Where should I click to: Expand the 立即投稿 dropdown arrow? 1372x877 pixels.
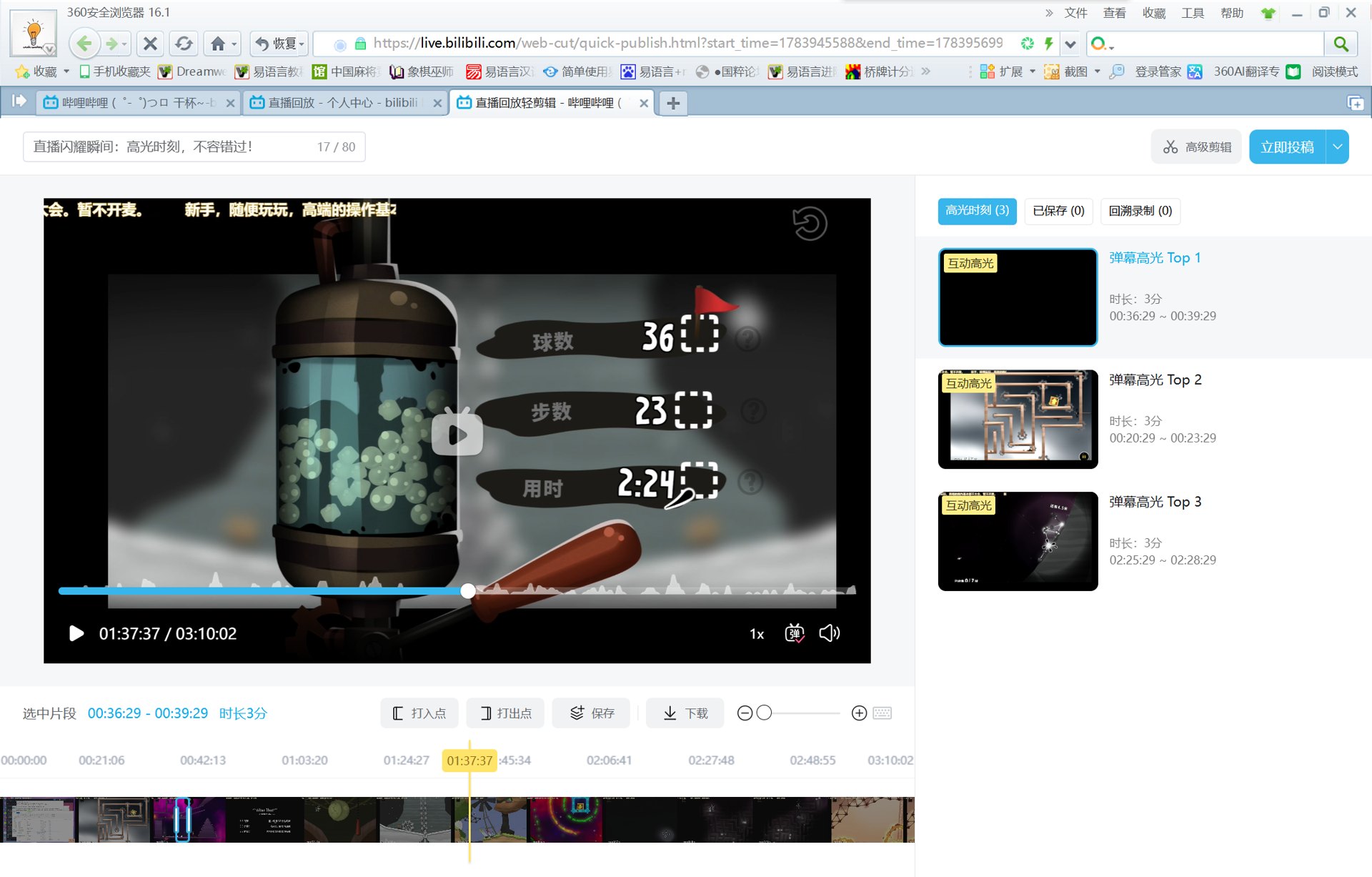click(1338, 147)
